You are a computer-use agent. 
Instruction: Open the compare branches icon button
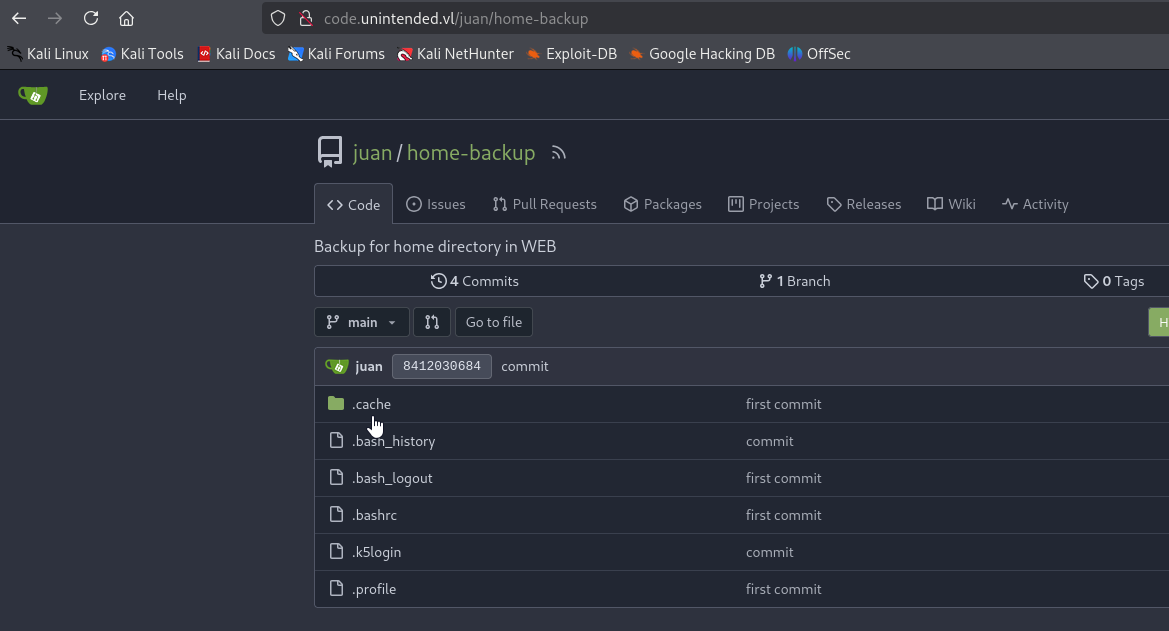coord(432,322)
